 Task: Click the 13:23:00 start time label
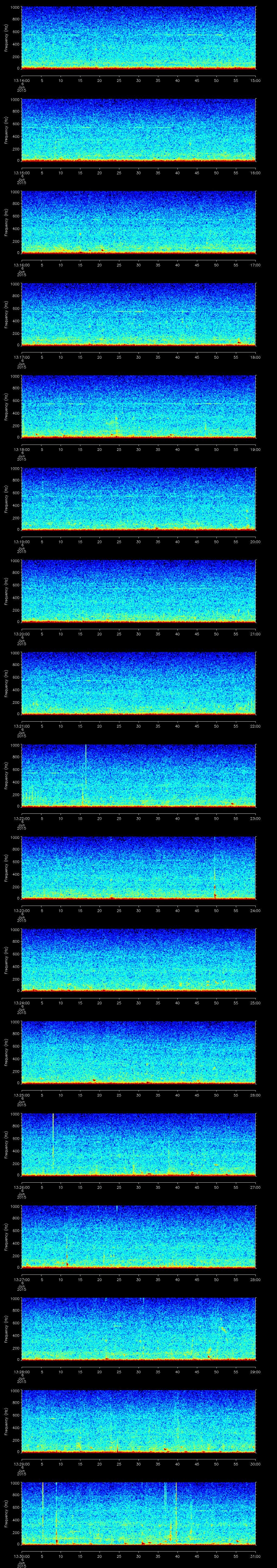[x=21, y=910]
